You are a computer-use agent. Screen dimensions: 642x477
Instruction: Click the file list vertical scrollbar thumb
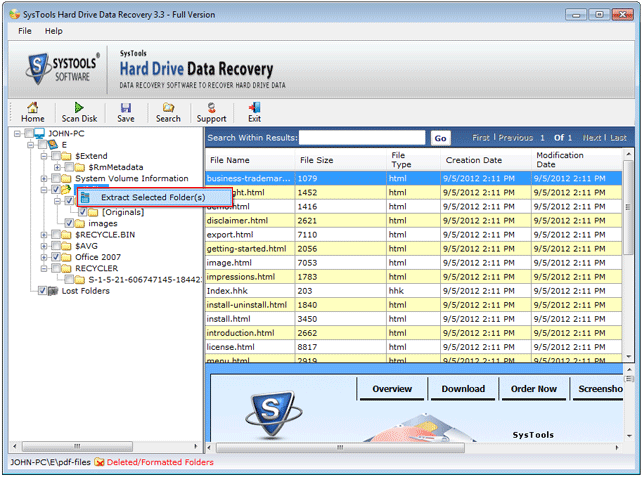coord(628,207)
